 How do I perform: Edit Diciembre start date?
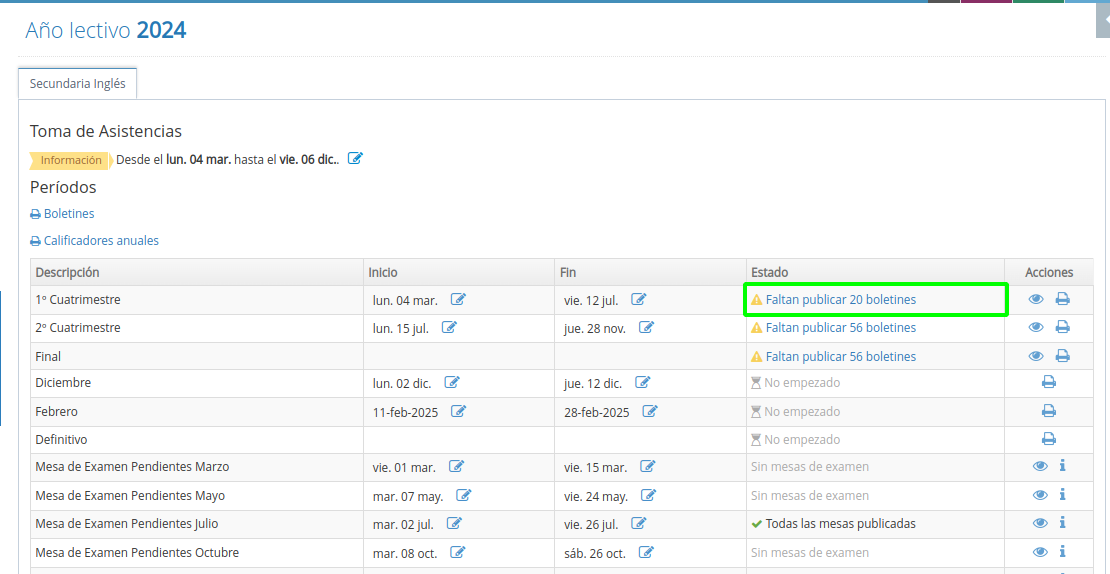(x=452, y=382)
